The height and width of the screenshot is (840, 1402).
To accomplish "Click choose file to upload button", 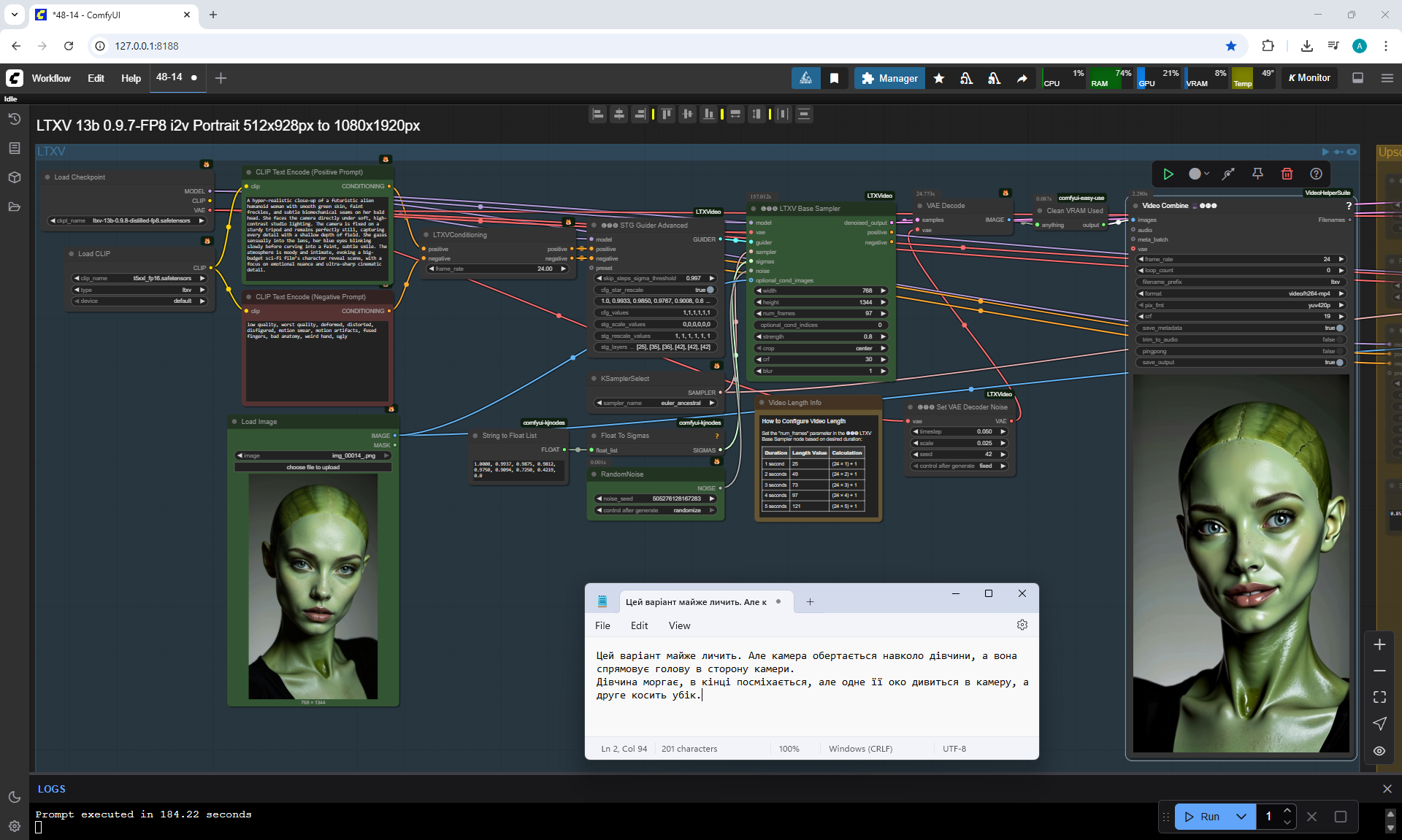I will pos(313,467).
